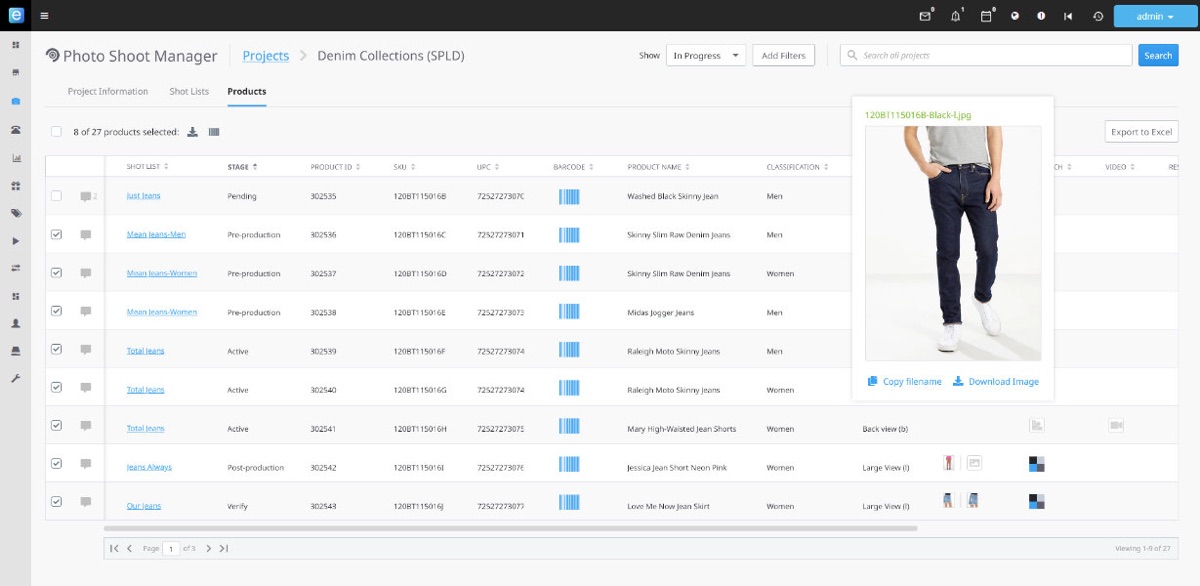The image size is (1200, 586).
Task: Click the Add Filters button
Action: (x=783, y=55)
